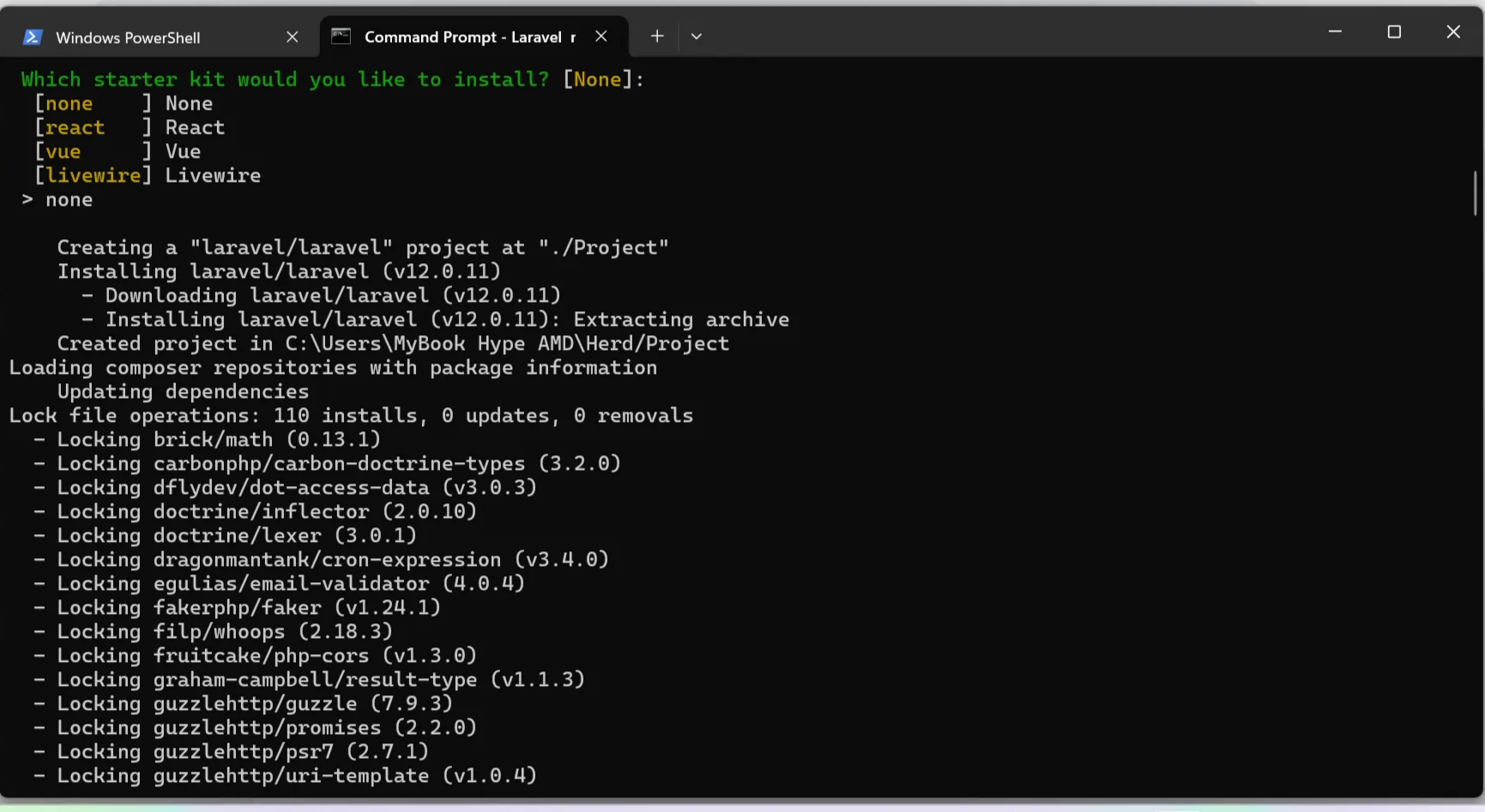Click 'Locking guzzlehttp/uri-template' line
This screenshot has height=812, width=1485.
click(x=285, y=776)
